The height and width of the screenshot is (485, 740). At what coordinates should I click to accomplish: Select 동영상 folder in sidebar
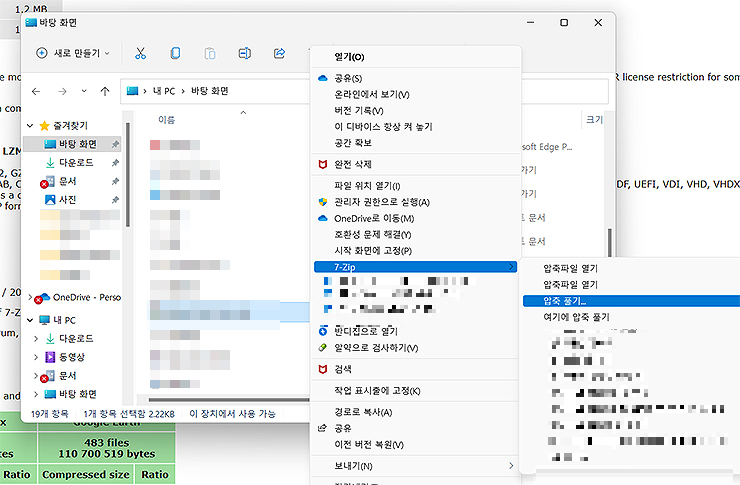click(72, 357)
